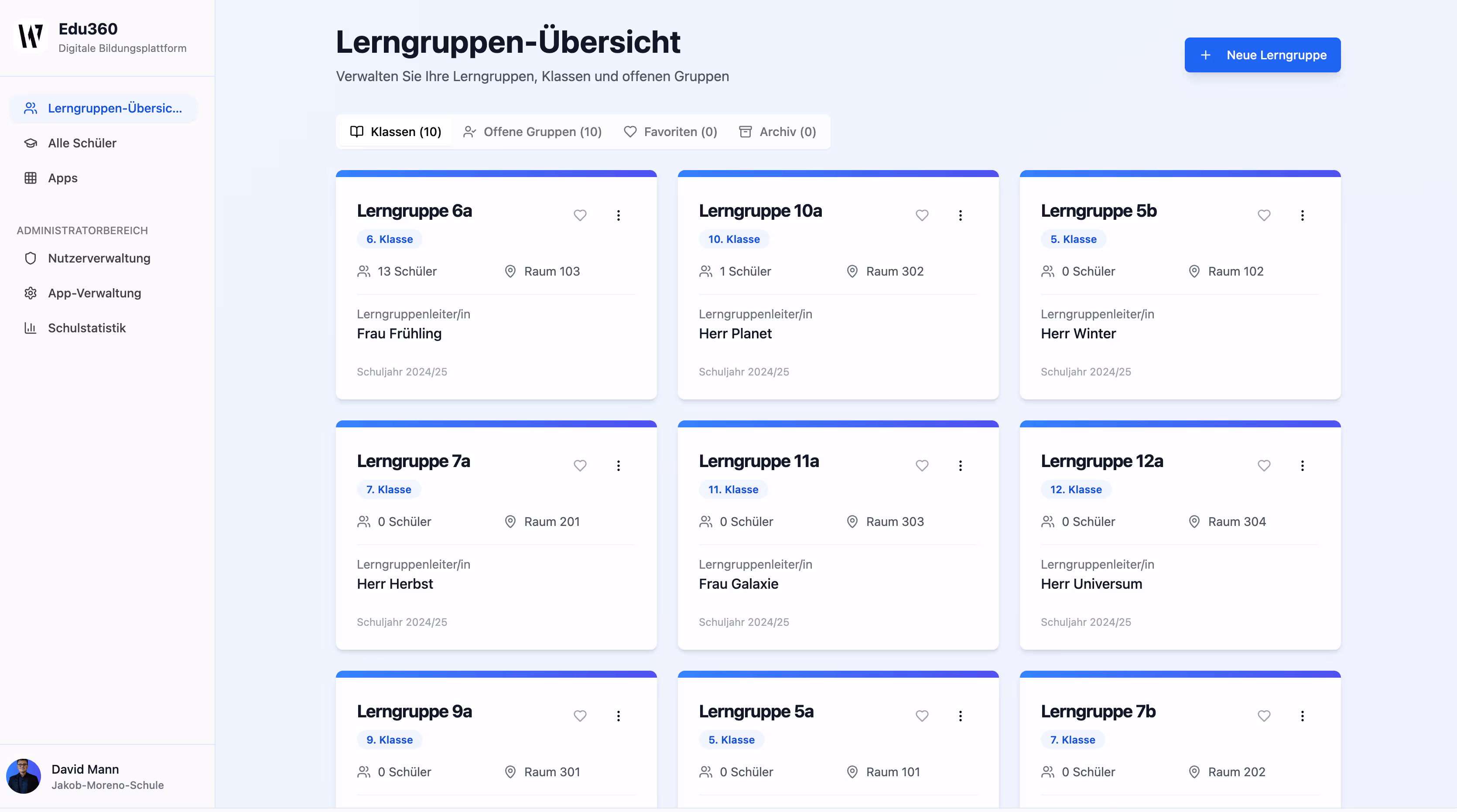Select the Favoriten tab
This screenshot has height=812, width=1457.
click(x=670, y=132)
